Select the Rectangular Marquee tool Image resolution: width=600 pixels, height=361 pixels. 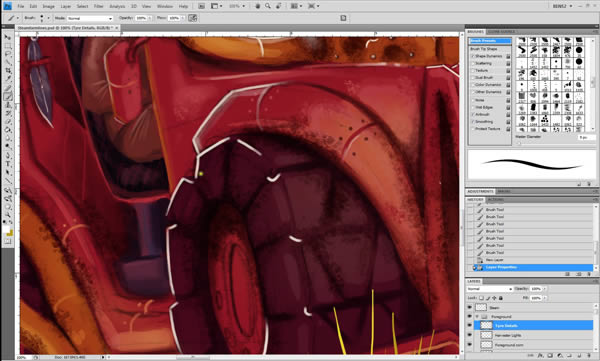pyautogui.click(x=7, y=46)
